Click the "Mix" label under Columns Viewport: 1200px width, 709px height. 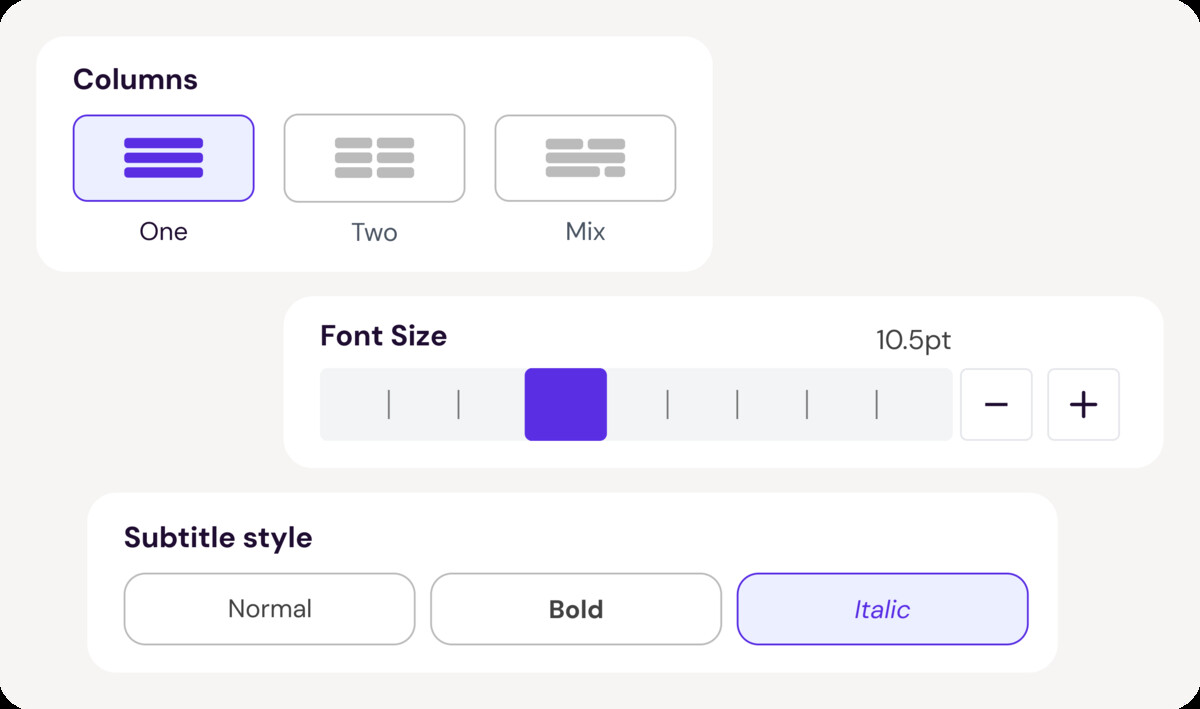tap(585, 232)
